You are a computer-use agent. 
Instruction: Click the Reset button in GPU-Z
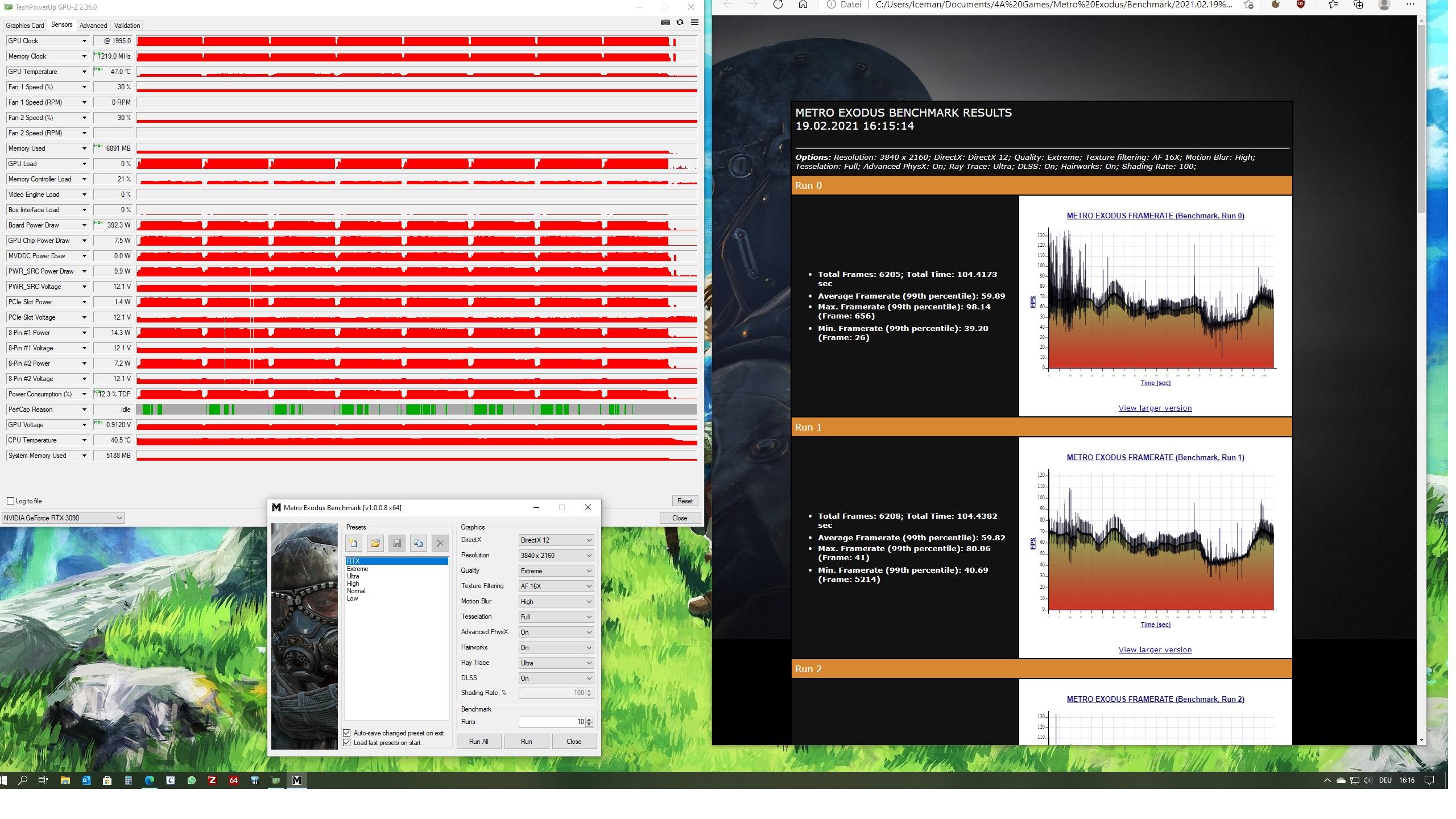(685, 501)
